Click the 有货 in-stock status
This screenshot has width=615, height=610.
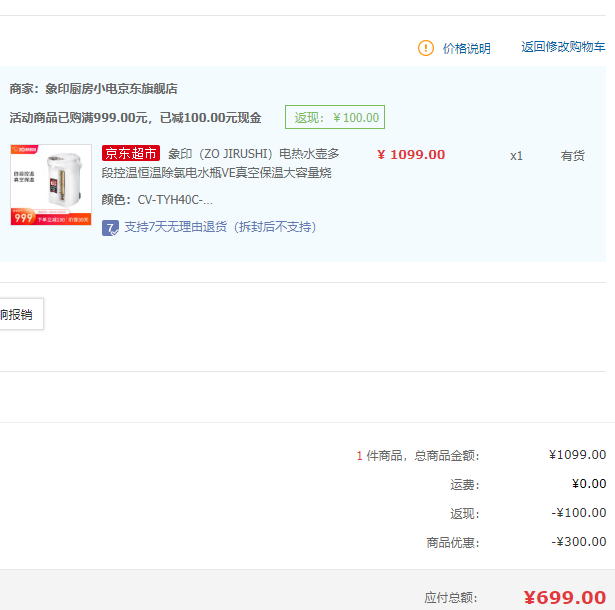pyautogui.click(x=572, y=156)
